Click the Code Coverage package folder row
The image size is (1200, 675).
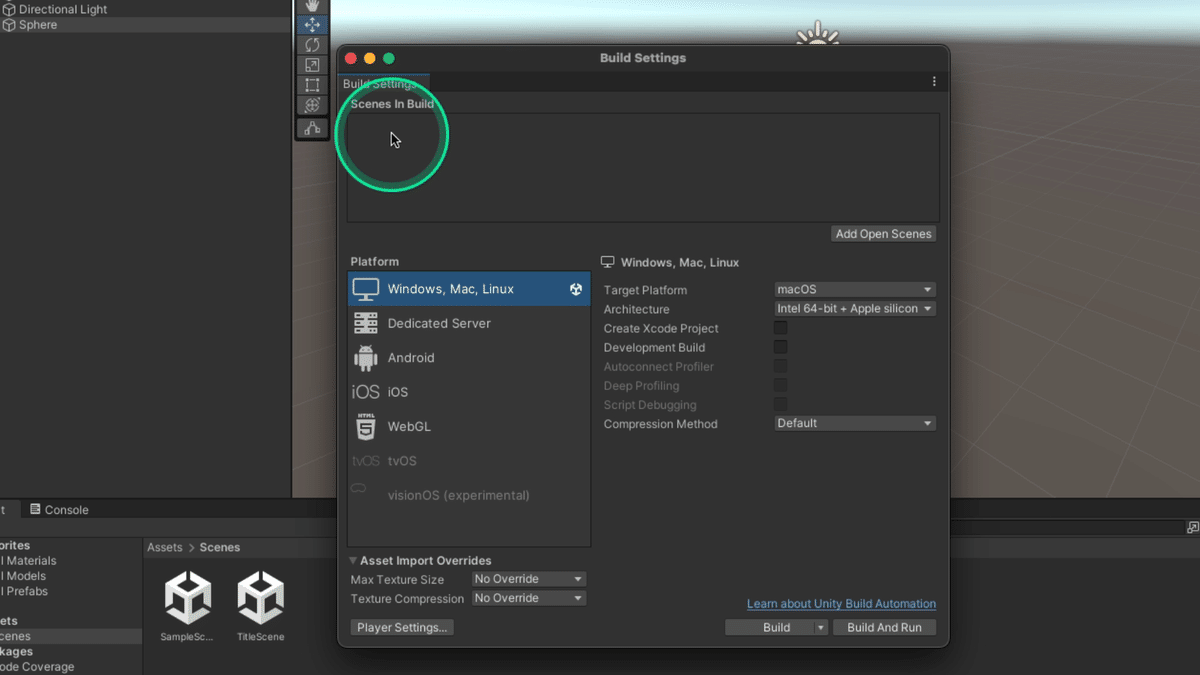tap(70, 667)
